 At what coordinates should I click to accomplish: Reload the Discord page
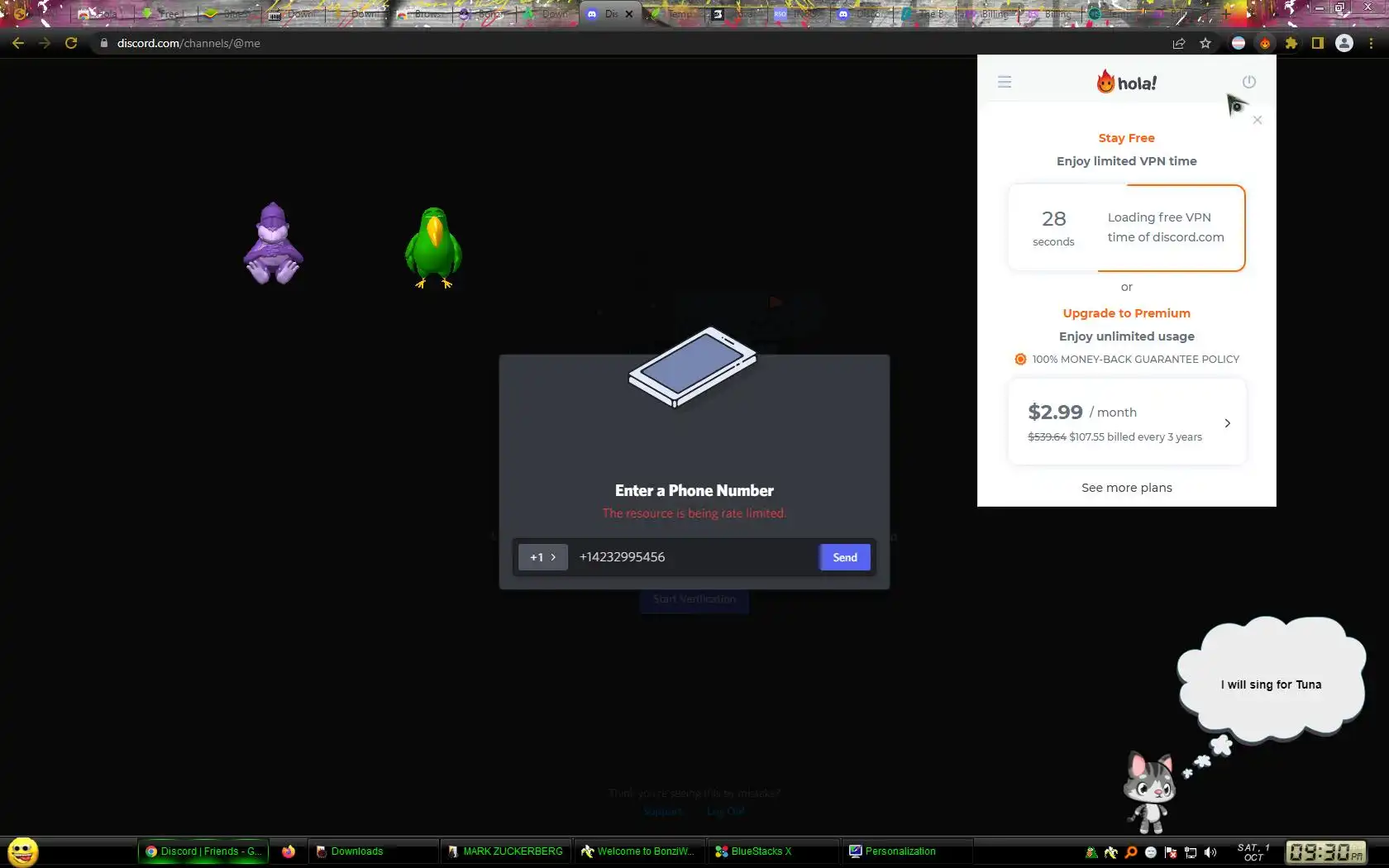(71, 43)
